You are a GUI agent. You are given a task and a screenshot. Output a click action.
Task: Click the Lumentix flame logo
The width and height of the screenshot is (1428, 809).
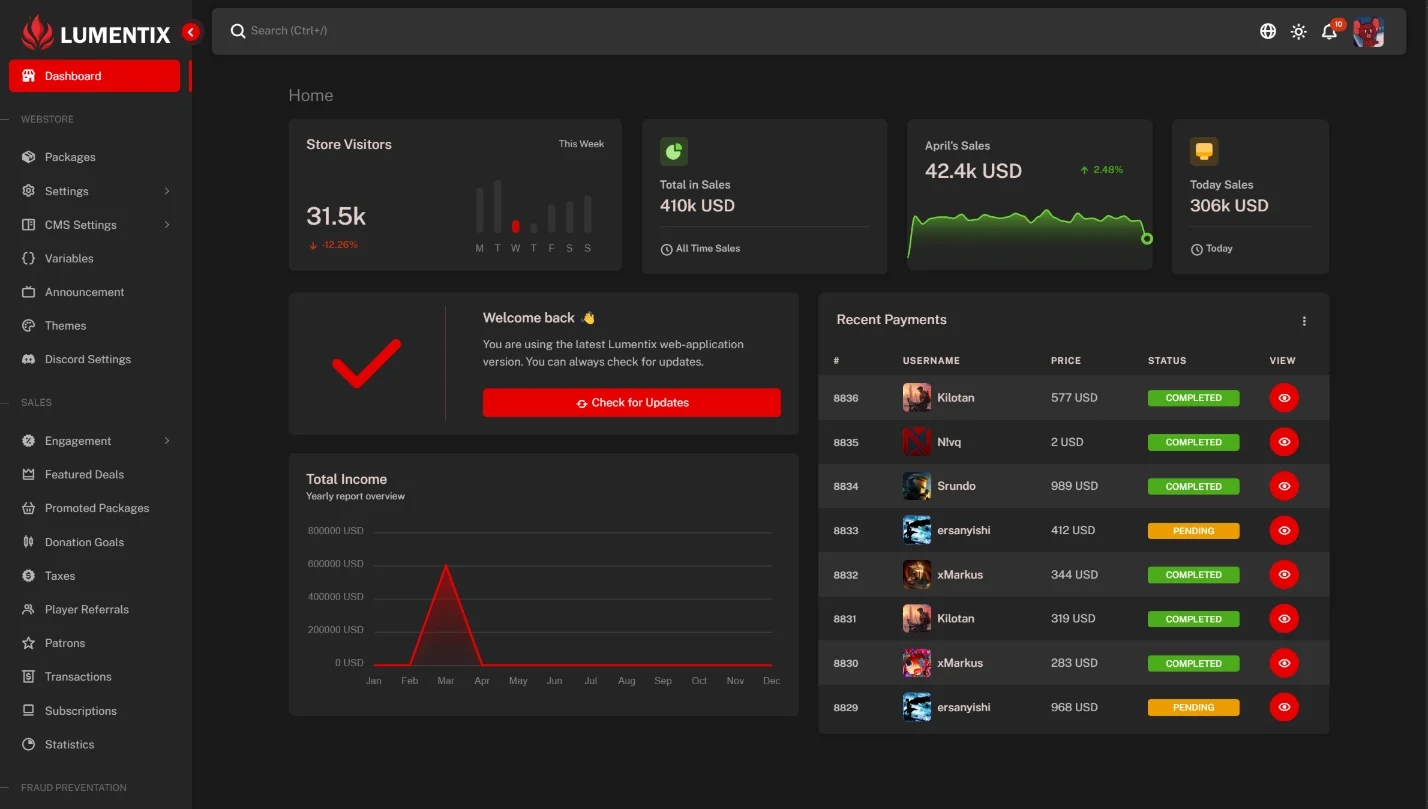click(37, 33)
